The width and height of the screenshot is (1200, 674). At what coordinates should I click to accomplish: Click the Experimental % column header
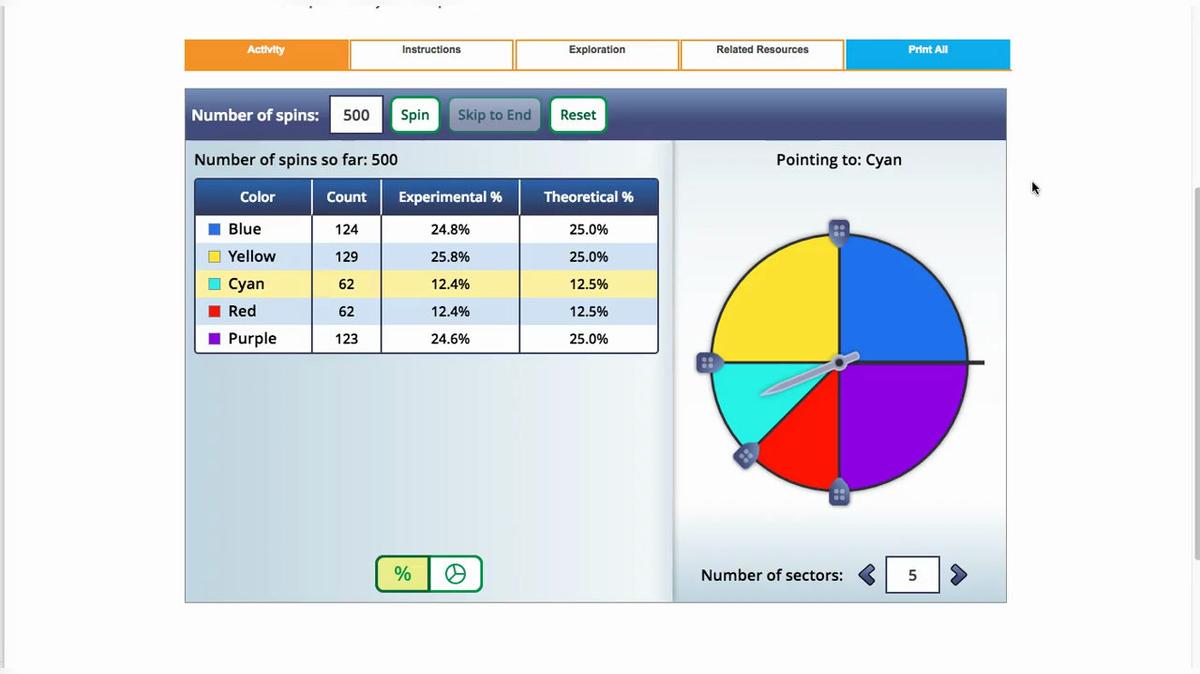click(450, 197)
